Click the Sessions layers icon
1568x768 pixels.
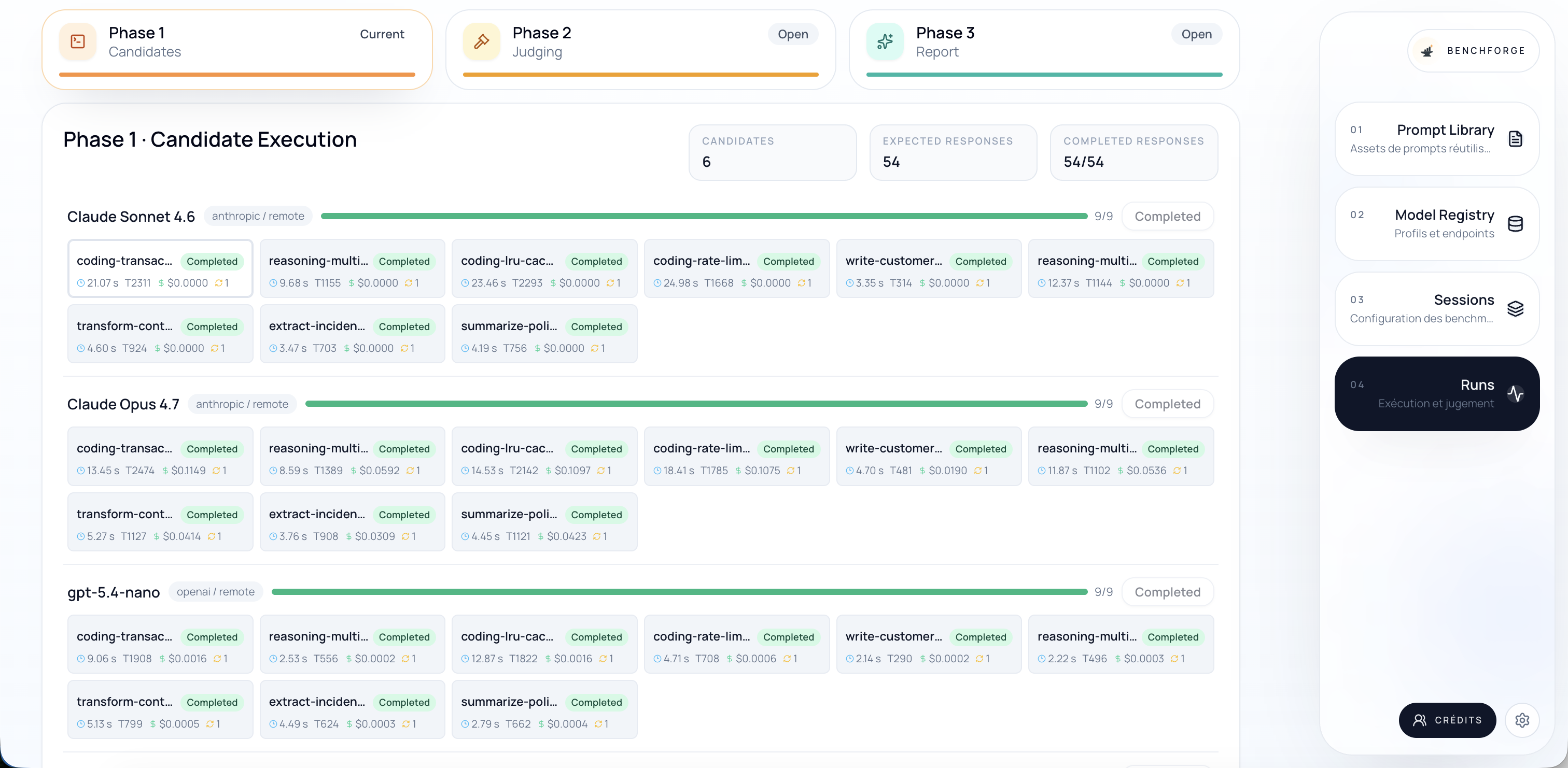(x=1515, y=308)
